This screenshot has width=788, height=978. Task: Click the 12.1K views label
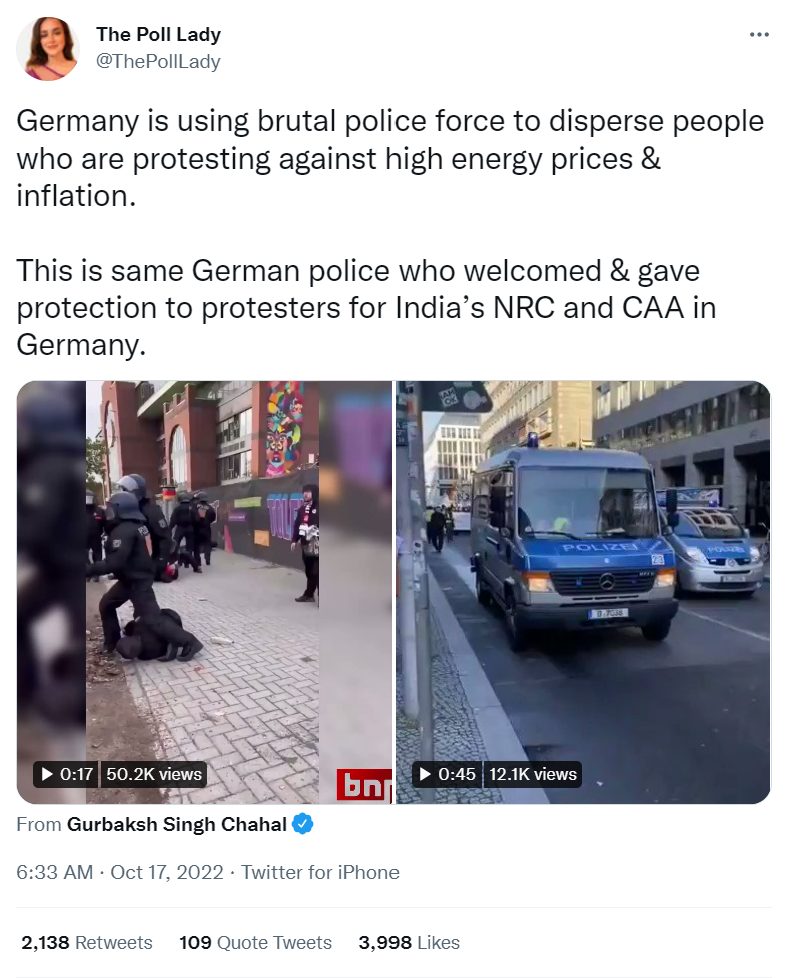533,774
